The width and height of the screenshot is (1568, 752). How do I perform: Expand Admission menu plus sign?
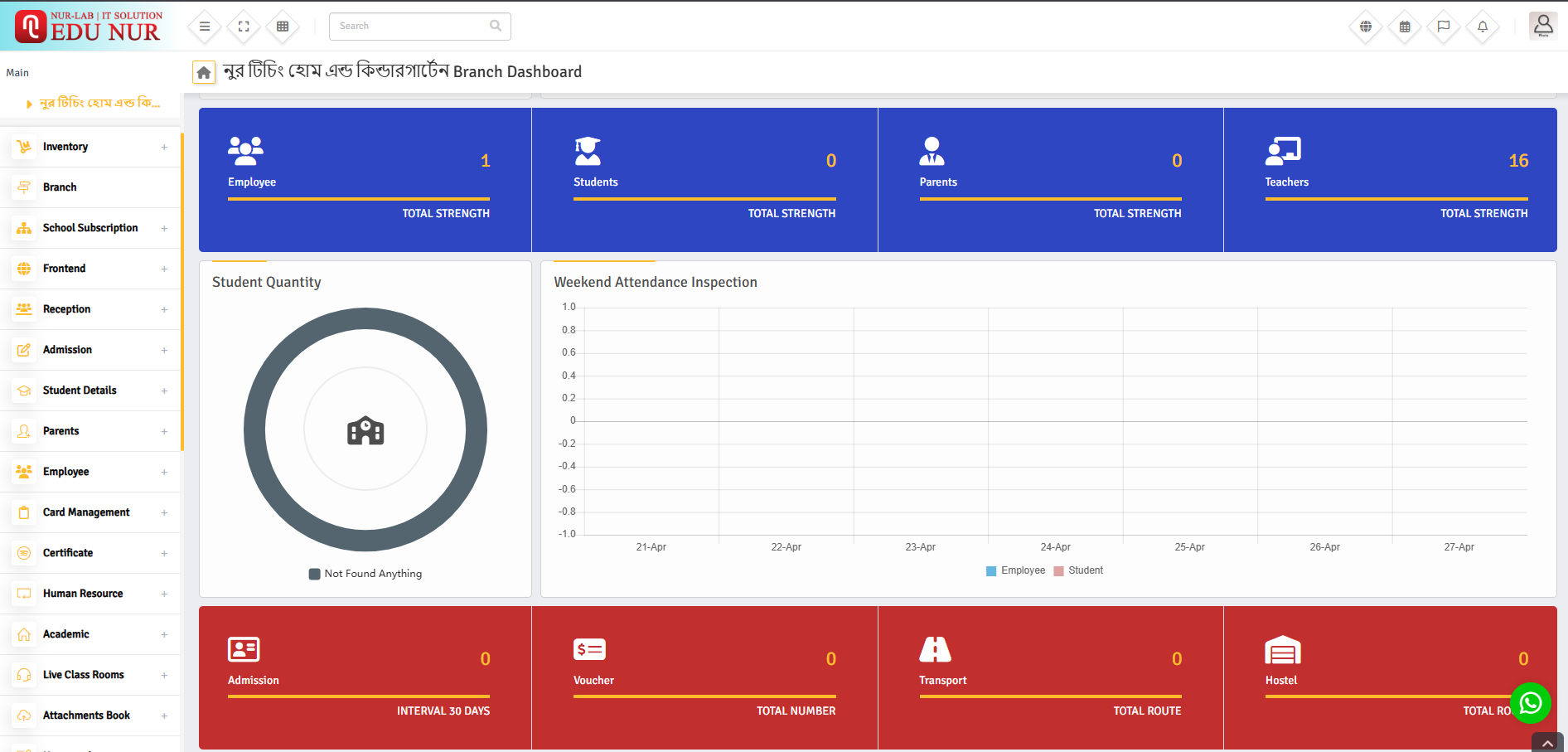(164, 351)
